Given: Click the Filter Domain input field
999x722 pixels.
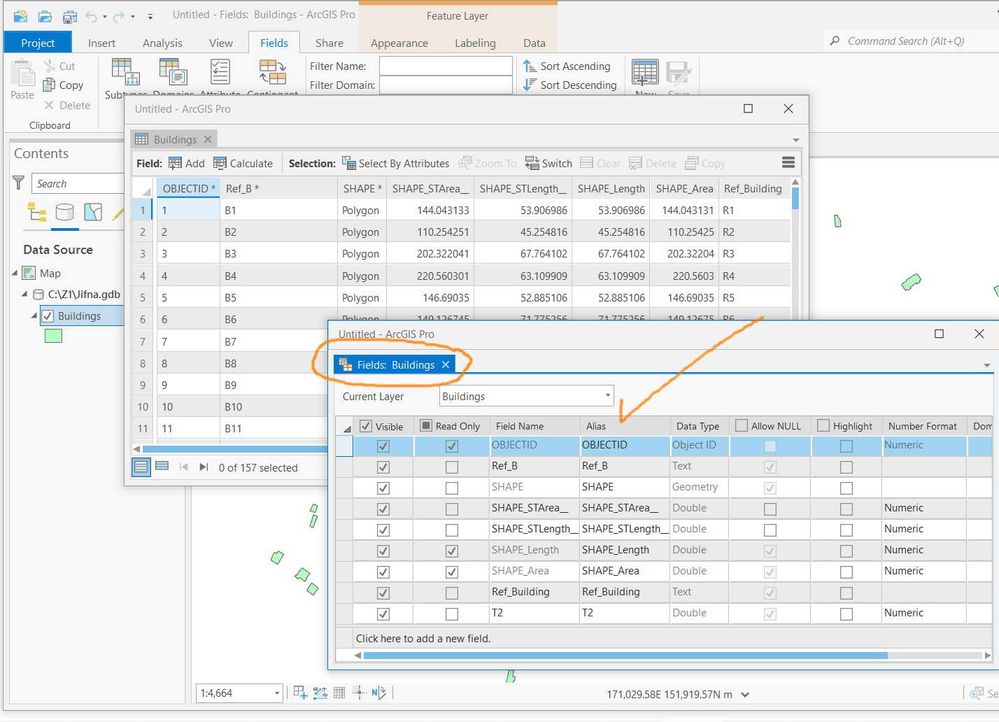Looking at the screenshot, I should [x=445, y=85].
